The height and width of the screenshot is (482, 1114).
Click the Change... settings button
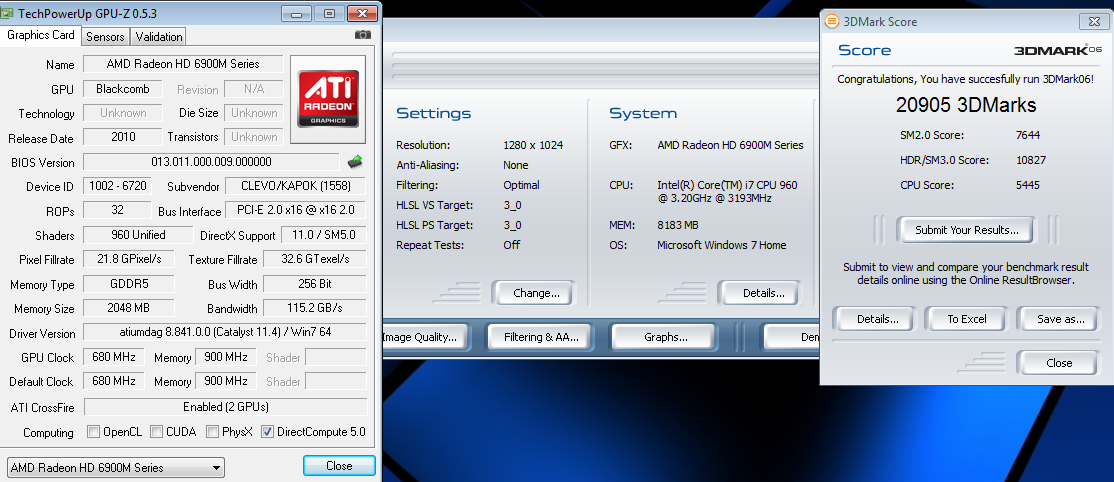536,293
